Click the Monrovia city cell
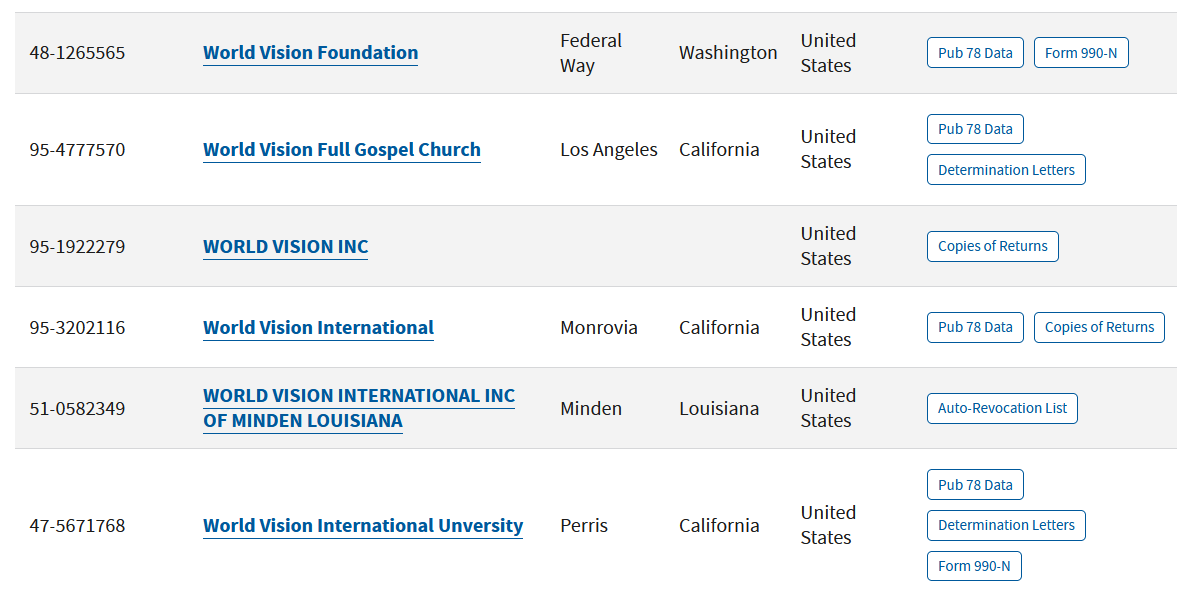Screen dimensions: 1177x597 (598, 328)
